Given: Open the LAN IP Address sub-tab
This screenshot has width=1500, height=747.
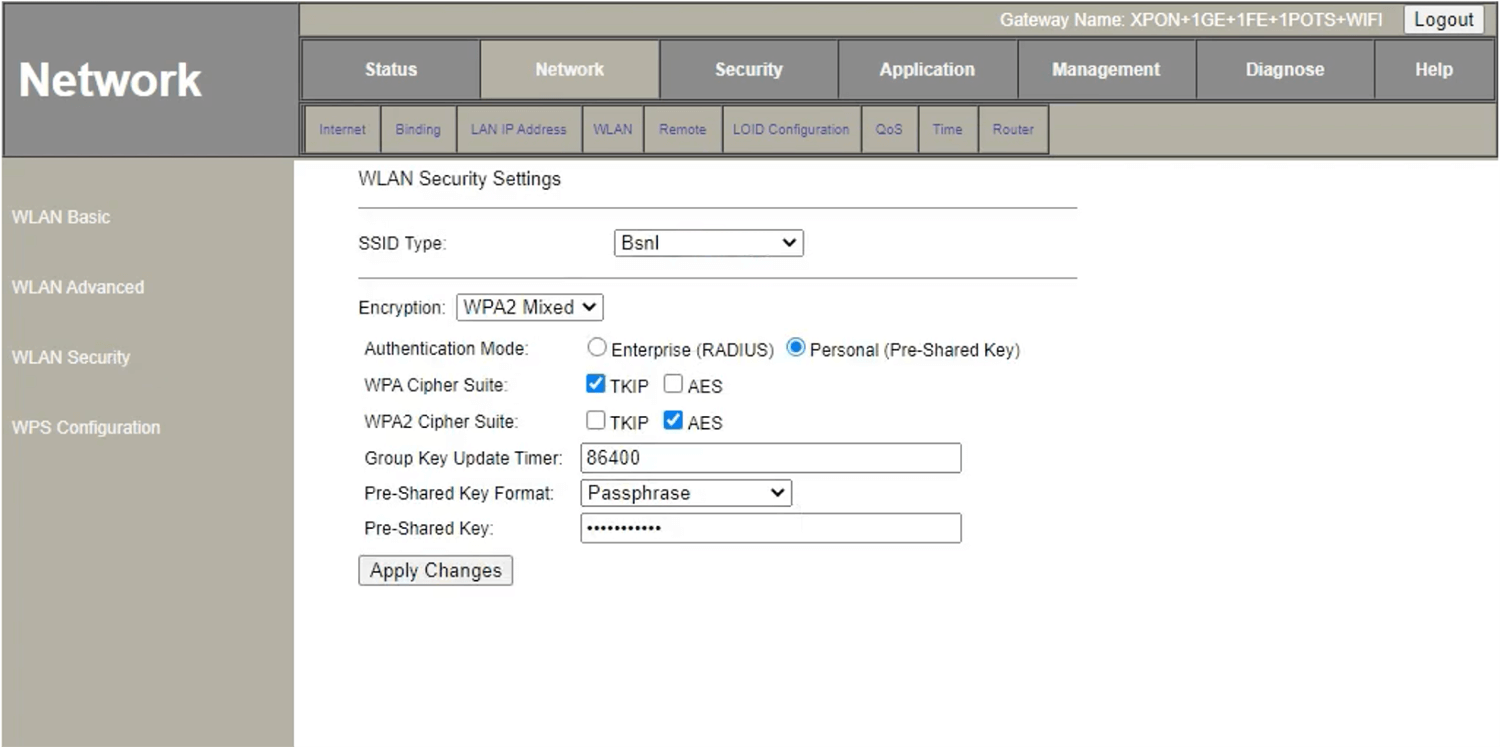Looking at the screenshot, I should tap(518, 130).
